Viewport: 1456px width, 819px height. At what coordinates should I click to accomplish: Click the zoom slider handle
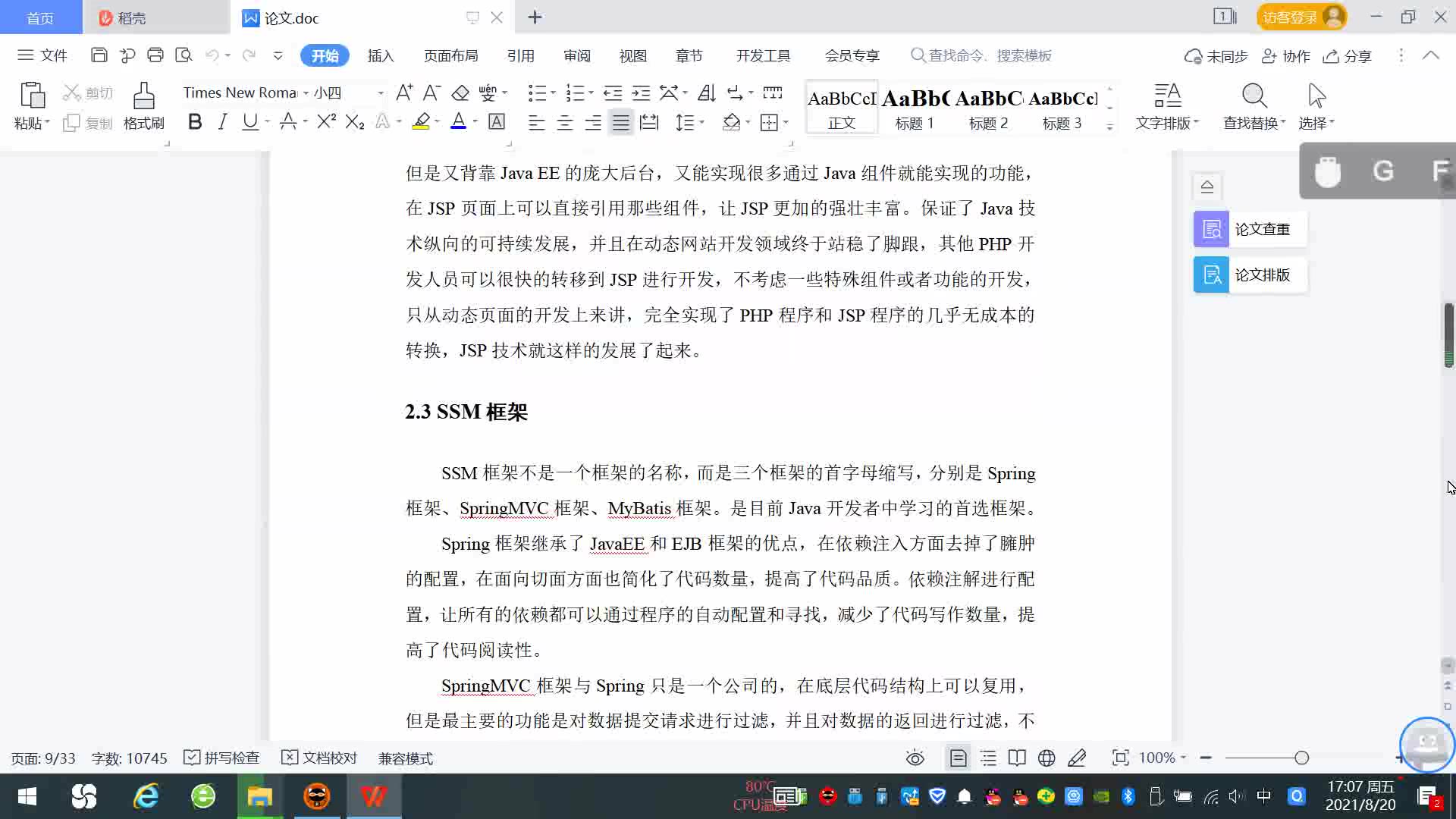[1301, 758]
